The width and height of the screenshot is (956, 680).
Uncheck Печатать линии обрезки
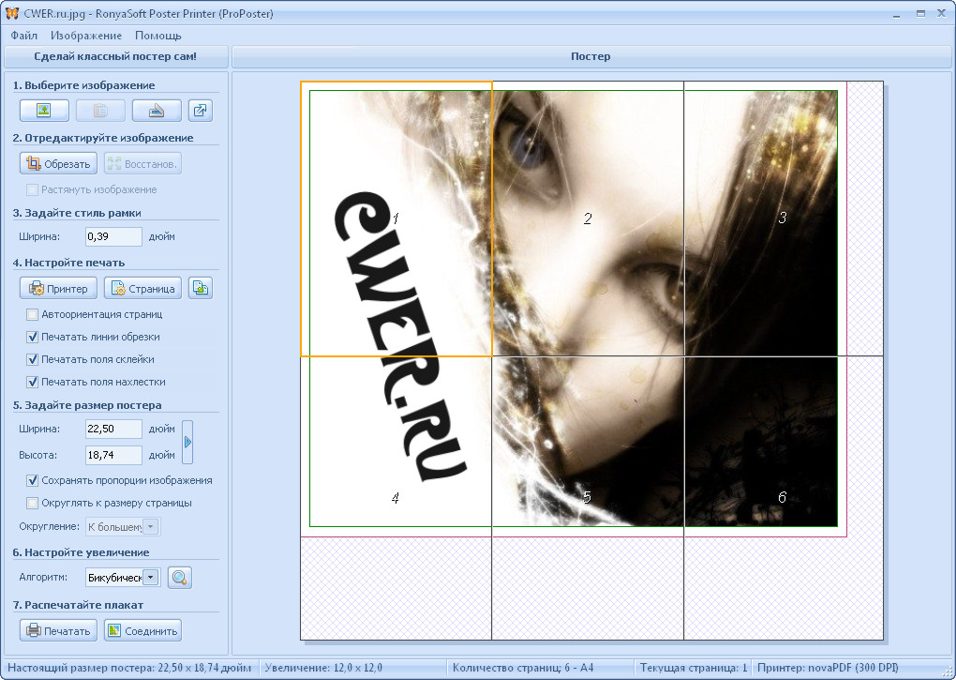33,337
